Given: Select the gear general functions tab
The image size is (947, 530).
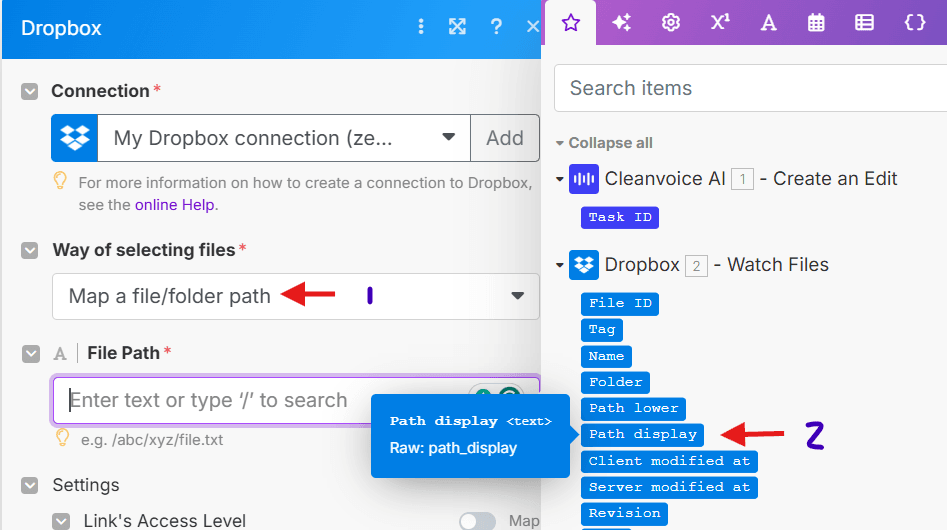Looking at the screenshot, I should [x=670, y=23].
